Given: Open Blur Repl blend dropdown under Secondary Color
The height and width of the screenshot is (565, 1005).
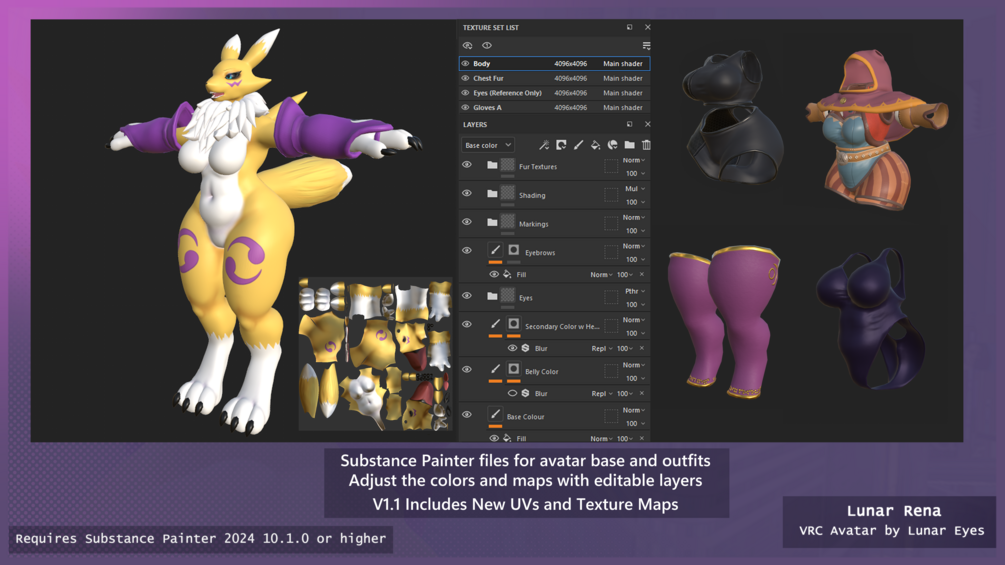Looking at the screenshot, I should [602, 348].
